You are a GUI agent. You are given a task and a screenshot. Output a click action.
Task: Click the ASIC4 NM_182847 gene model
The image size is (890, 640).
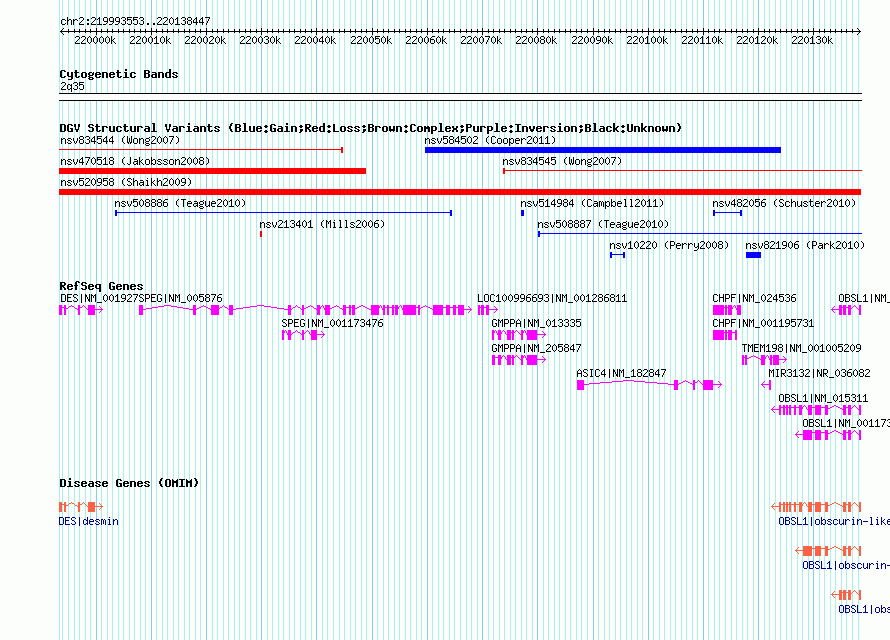(649, 385)
